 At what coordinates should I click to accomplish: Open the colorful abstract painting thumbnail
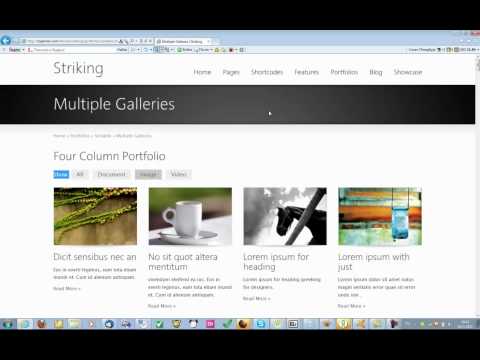380,216
